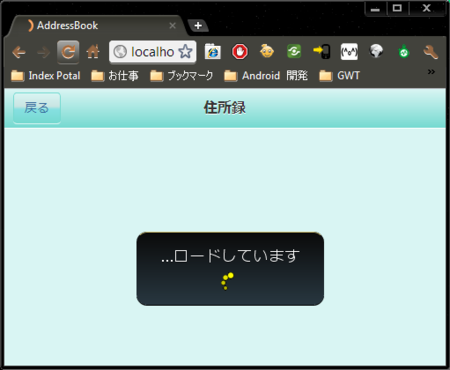Click the ロードしています loading message
The width and height of the screenshot is (450, 370).
pos(230,256)
